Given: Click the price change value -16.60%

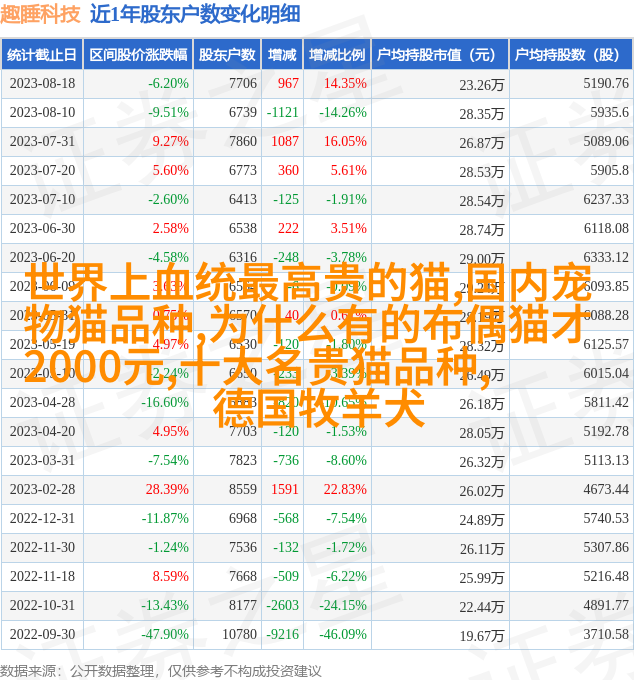Looking at the screenshot, I should (165, 402).
